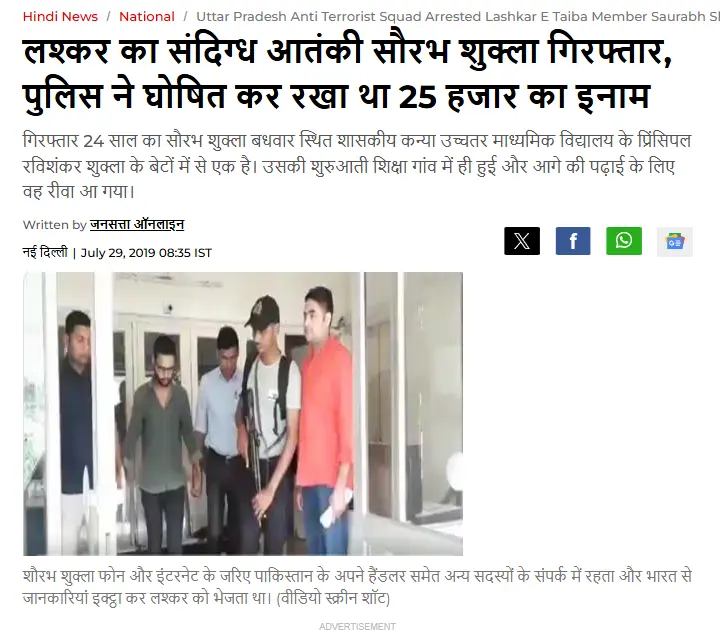Share article via WhatsApp
This screenshot has width=720, height=630.
point(624,241)
